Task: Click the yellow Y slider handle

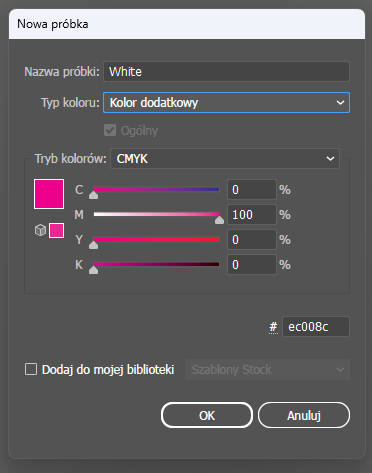Action: tap(94, 245)
